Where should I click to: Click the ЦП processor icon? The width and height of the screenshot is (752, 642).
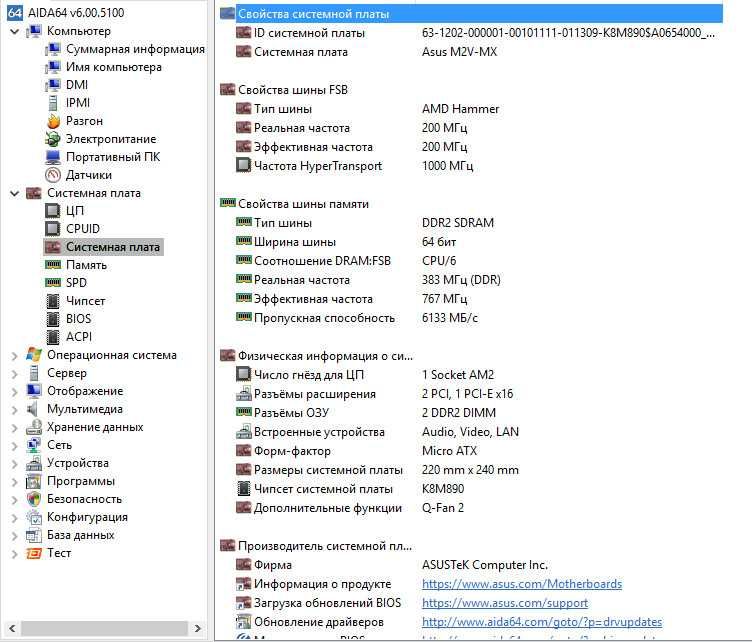(x=53, y=211)
